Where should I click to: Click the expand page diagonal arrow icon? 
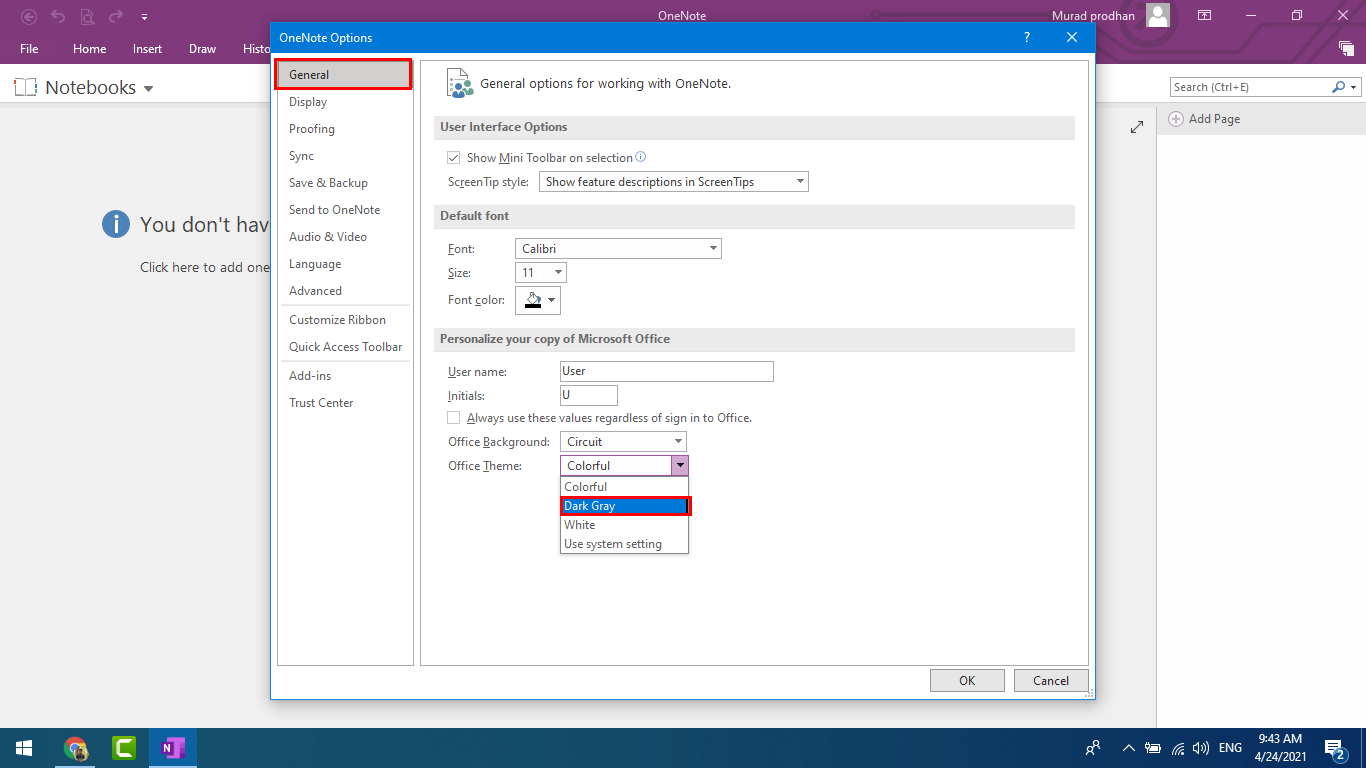click(x=1137, y=127)
